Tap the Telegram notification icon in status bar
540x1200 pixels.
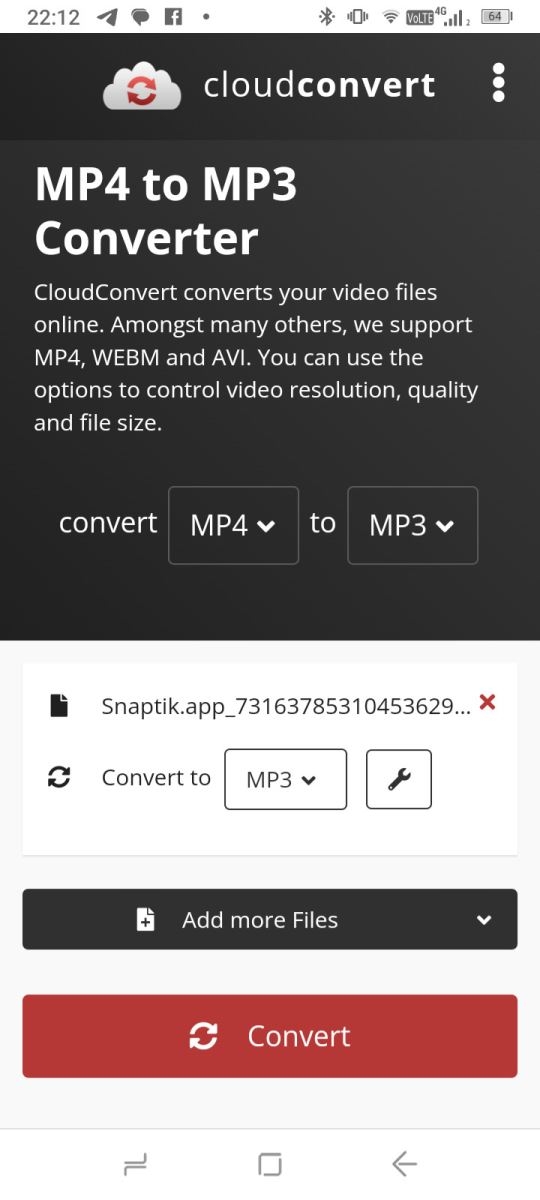pos(107,17)
